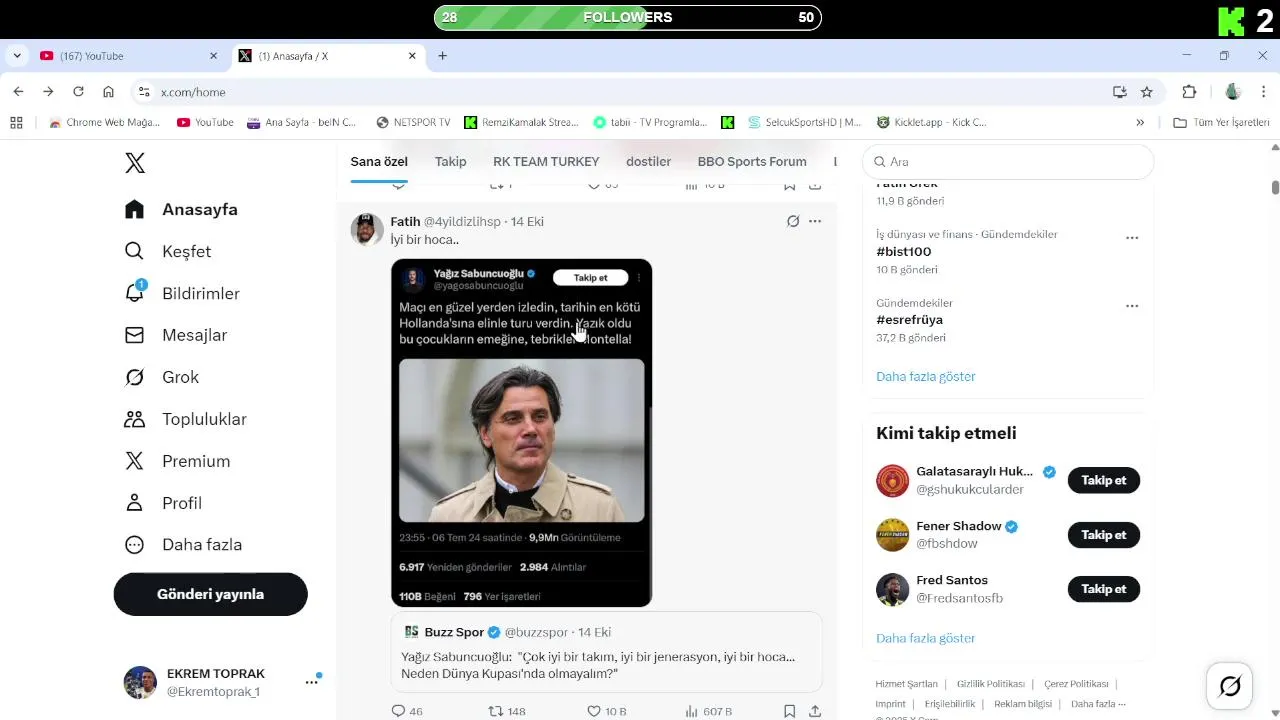Screen dimensions: 1280x720
Task: Follow Fener Shadow account
Action: 1104,535
